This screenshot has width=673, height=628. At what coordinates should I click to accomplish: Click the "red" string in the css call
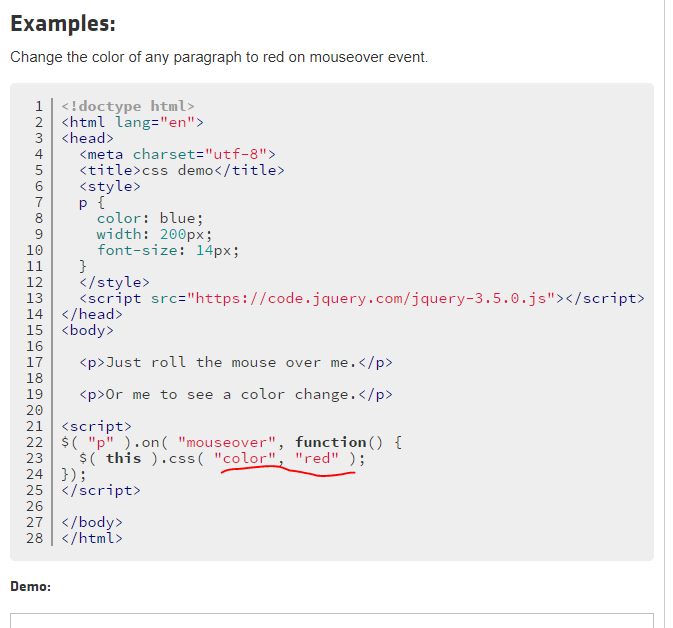click(317, 458)
